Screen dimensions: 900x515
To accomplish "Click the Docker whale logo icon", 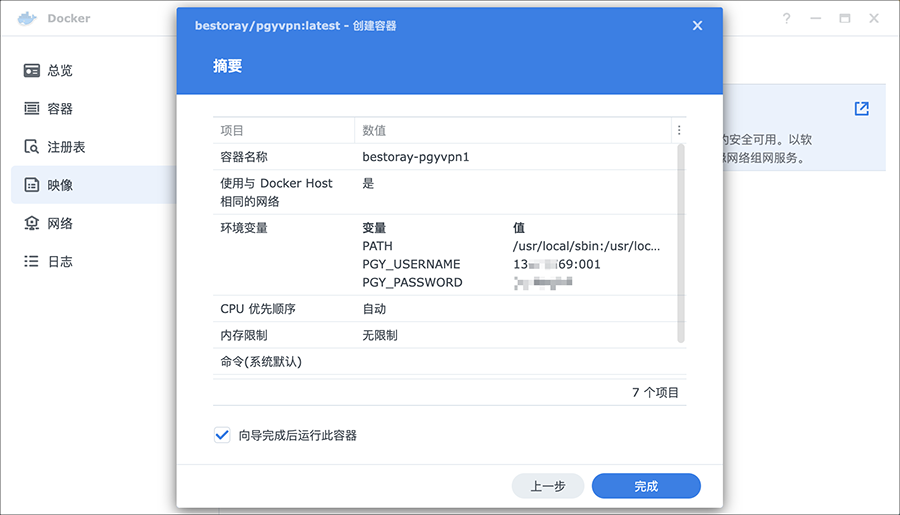I will tap(27, 18).
